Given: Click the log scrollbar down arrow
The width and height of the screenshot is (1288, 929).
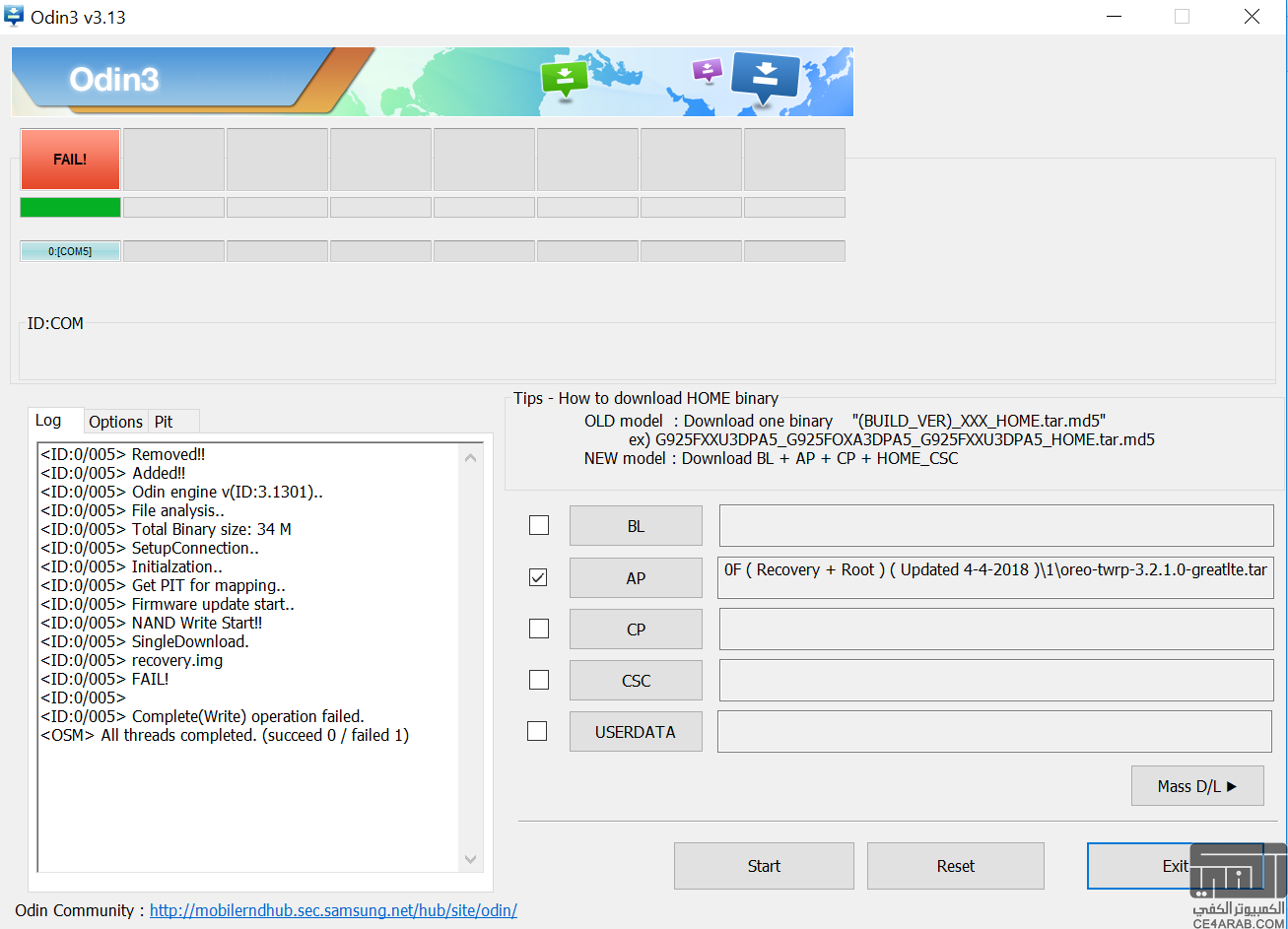Looking at the screenshot, I should [x=470, y=859].
